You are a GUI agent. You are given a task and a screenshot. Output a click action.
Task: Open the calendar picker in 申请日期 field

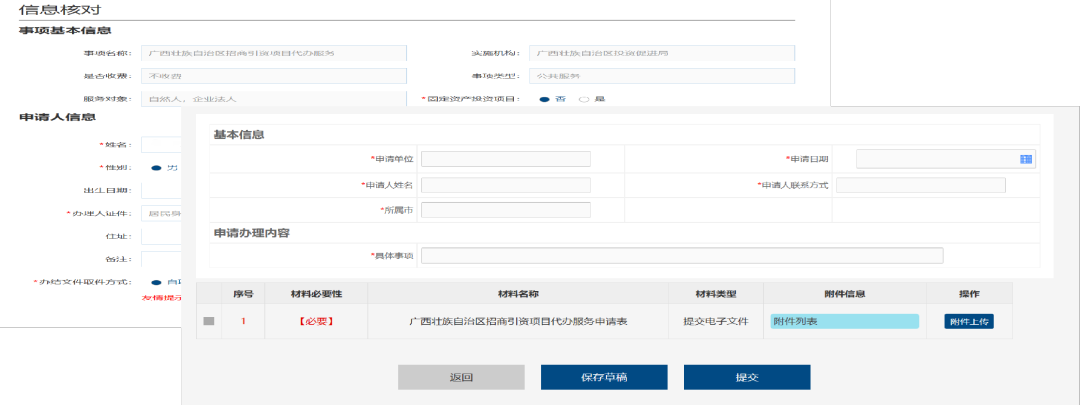[1025, 159]
